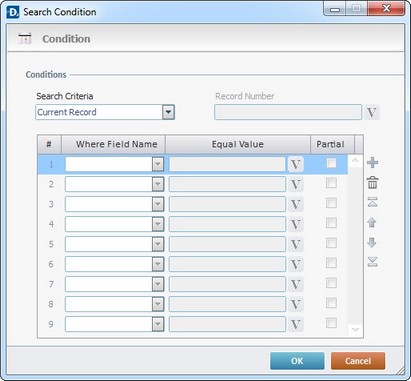This screenshot has height=381, width=411.
Task: Click the Record Number input field
Action: (x=288, y=112)
